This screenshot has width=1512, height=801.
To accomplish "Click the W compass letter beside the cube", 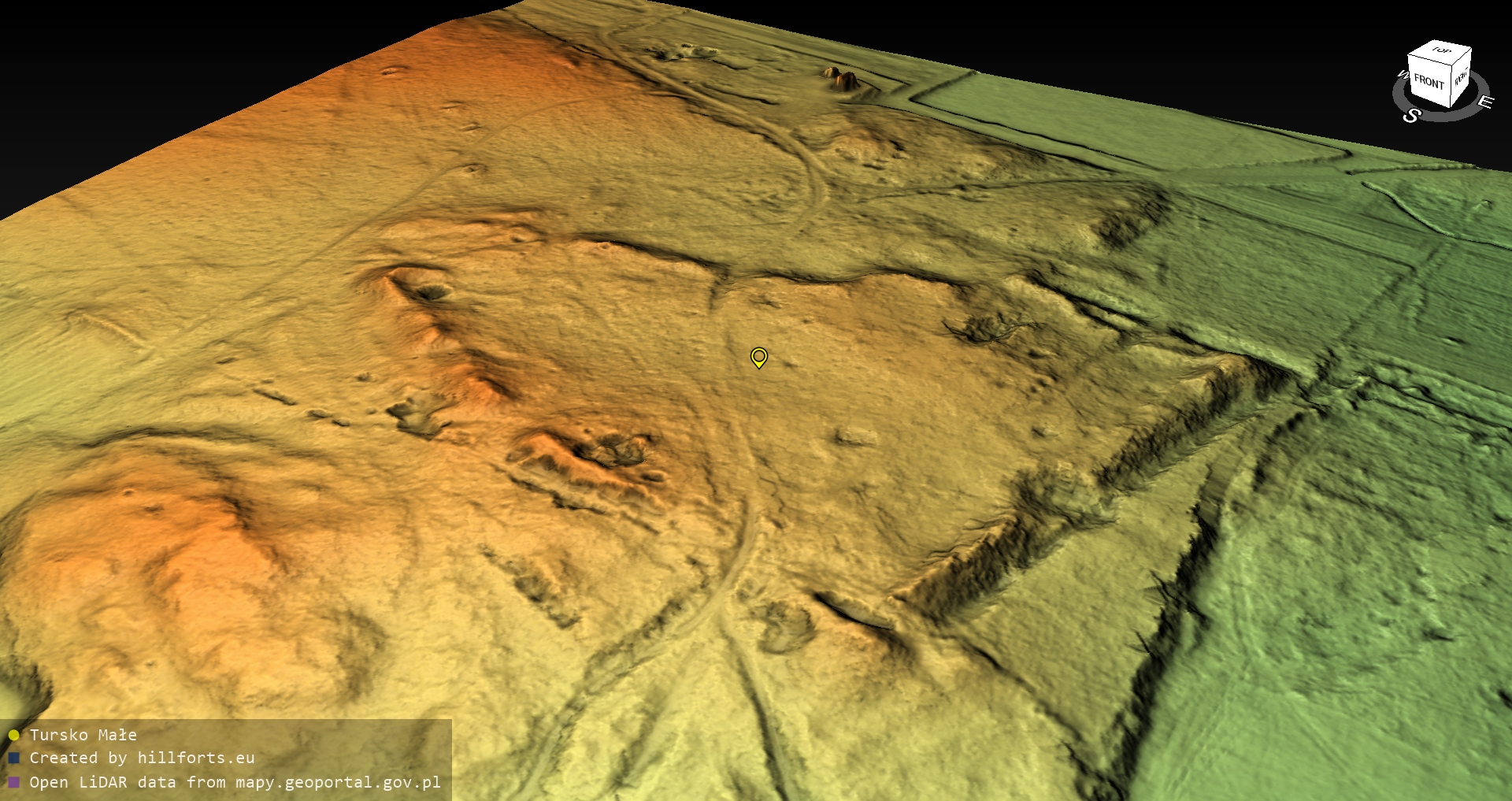I will (1402, 76).
